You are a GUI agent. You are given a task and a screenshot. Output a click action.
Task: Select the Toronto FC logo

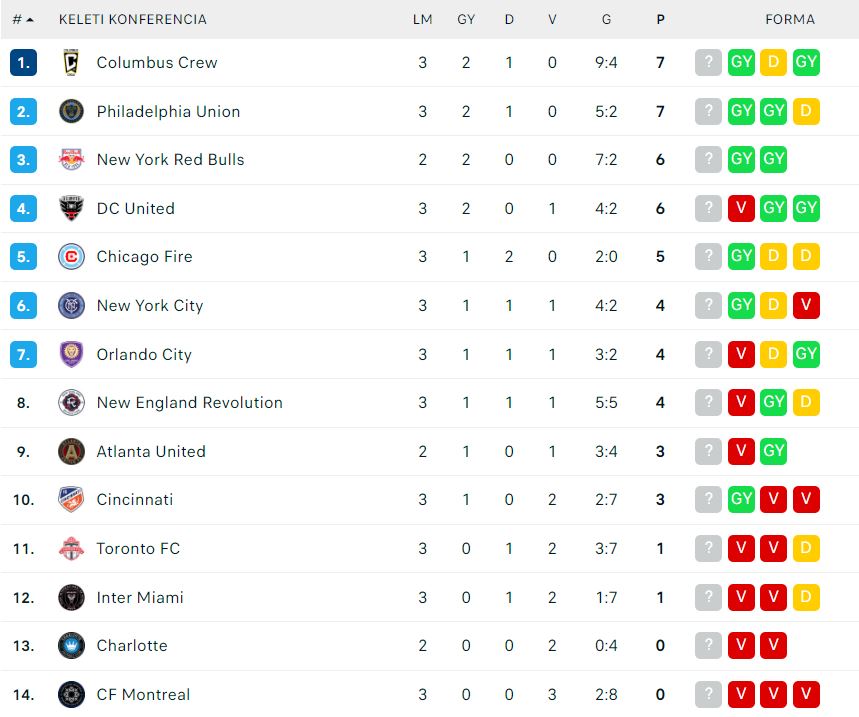(x=71, y=548)
